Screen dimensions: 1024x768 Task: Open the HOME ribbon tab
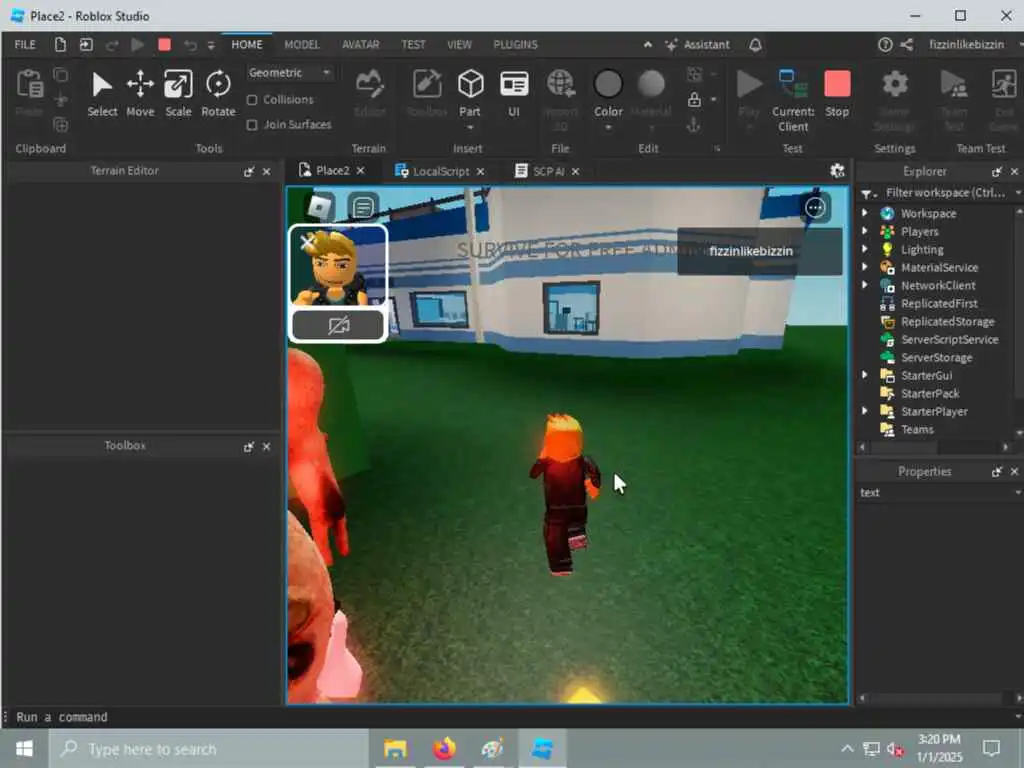pos(247,44)
